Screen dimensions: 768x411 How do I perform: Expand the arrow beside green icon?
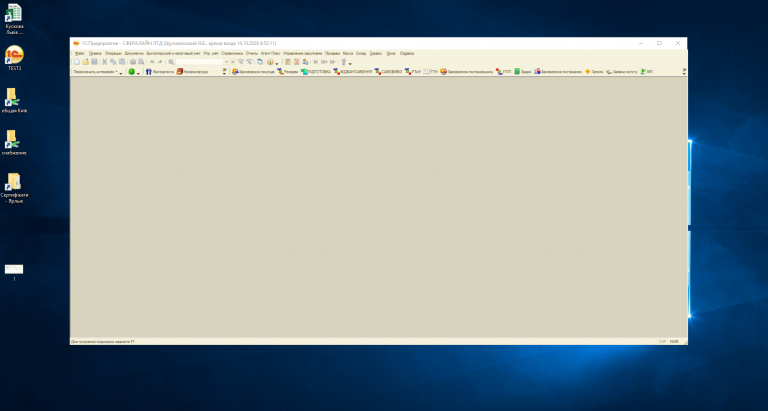pyautogui.click(x=138, y=73)
